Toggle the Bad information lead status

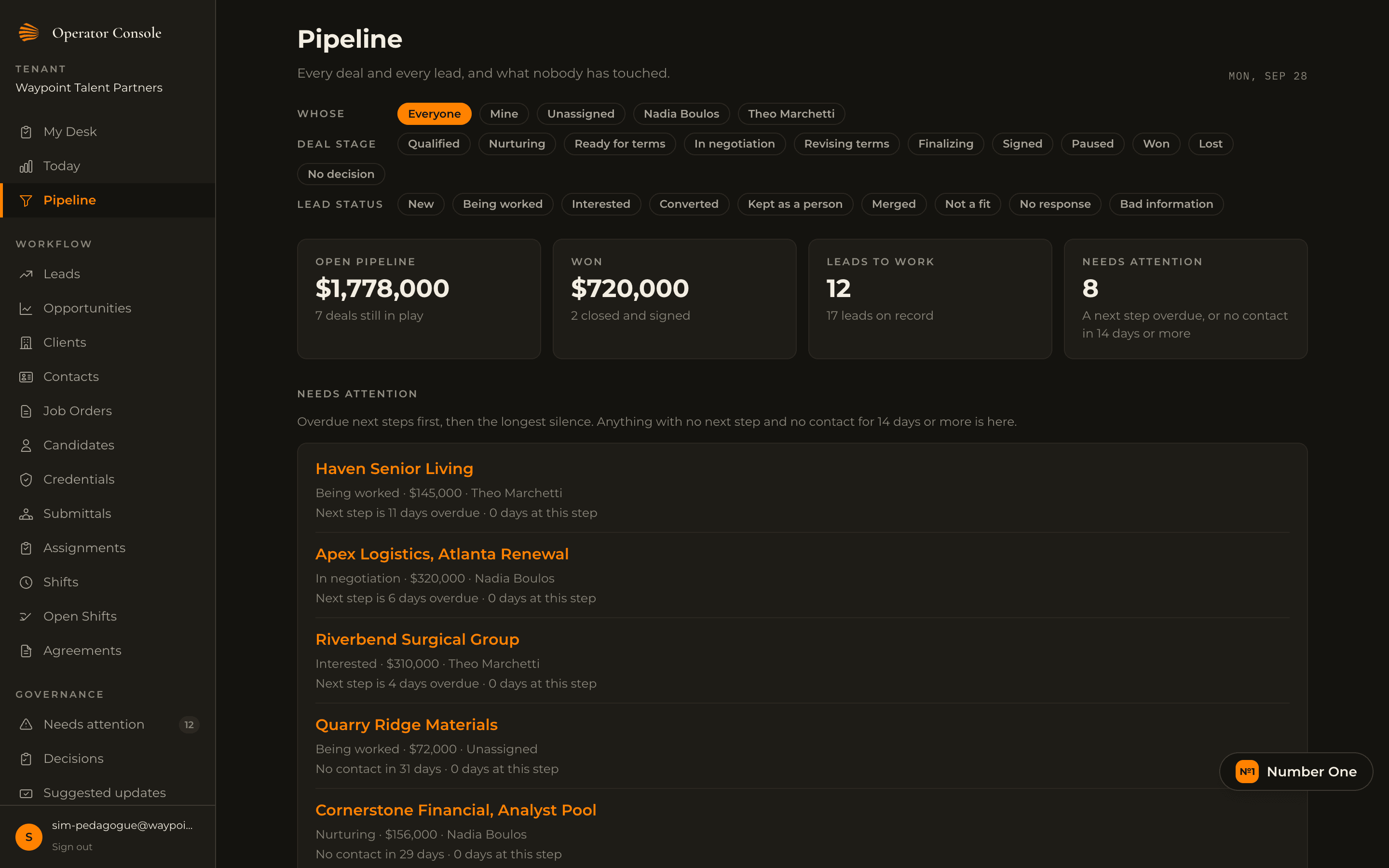point(1166,204)
